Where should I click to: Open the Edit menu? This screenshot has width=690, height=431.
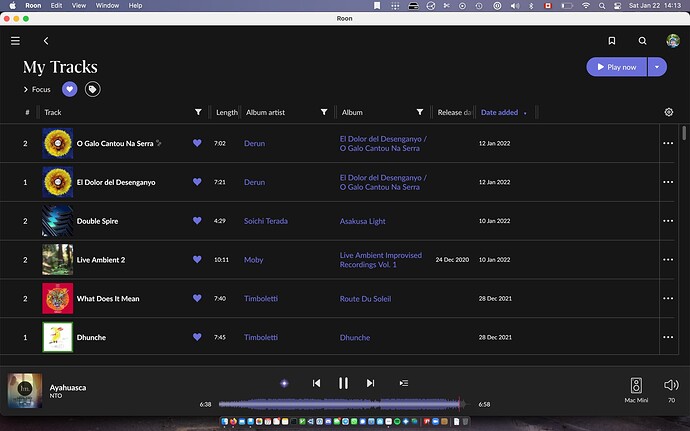56,6
